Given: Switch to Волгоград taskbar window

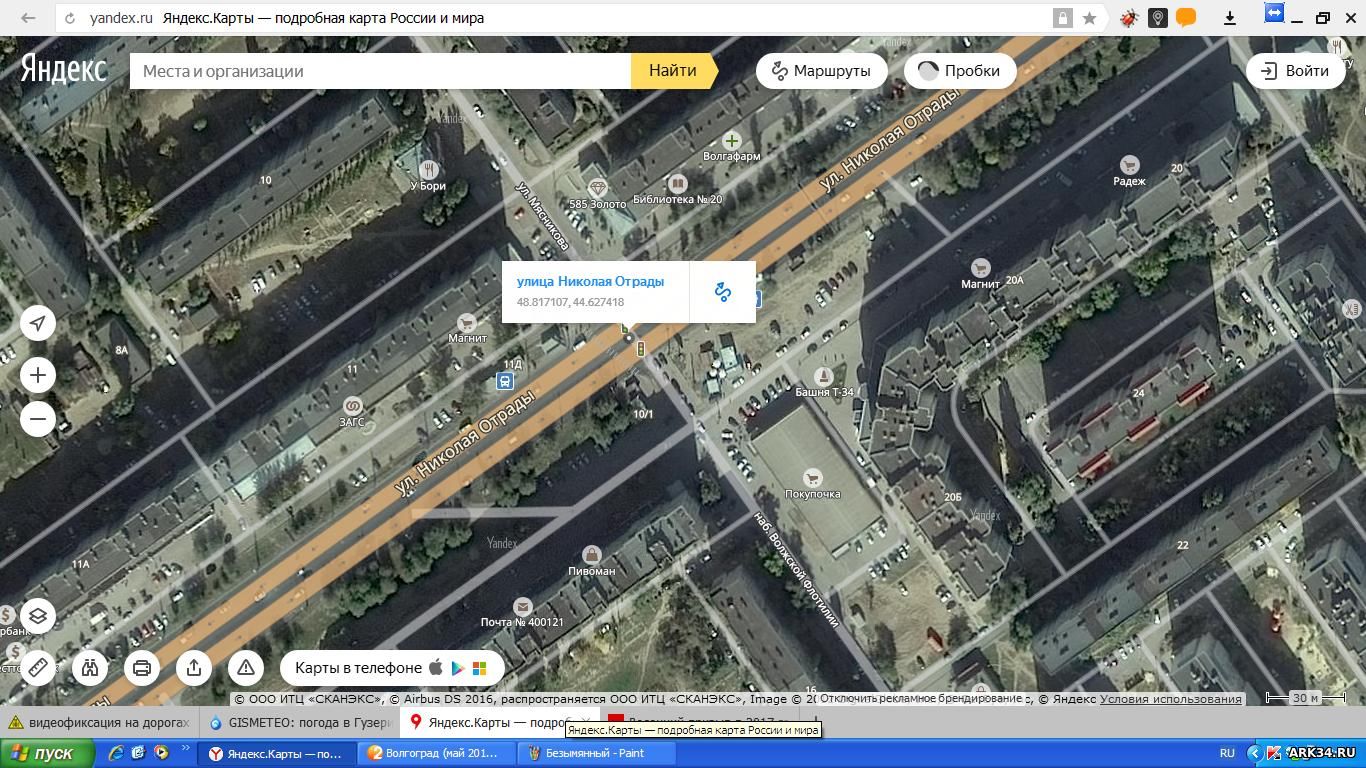Looking at the screenshot, I should coord(437,753).
